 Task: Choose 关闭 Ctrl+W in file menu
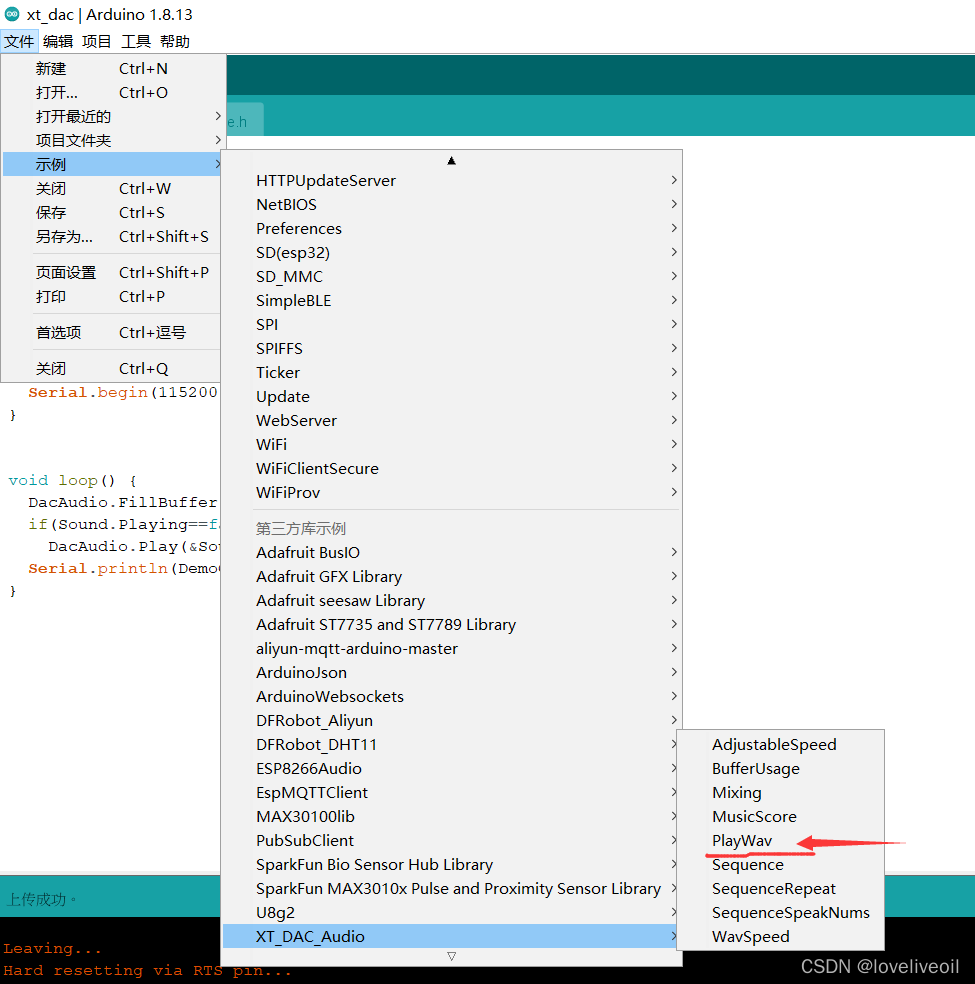[x=112, y=188]
